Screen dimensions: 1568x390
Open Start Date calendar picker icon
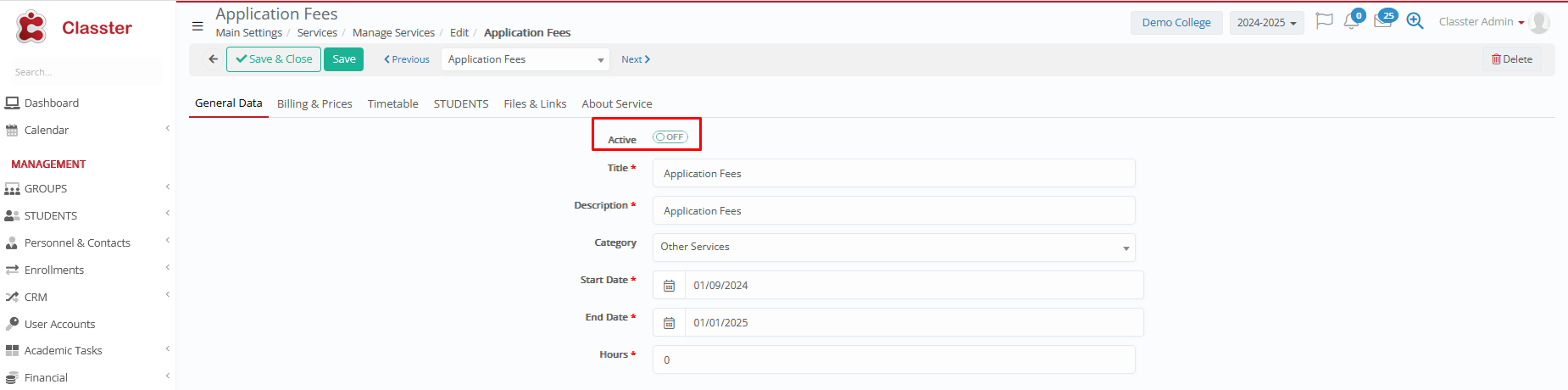click(x=669, y=286)
